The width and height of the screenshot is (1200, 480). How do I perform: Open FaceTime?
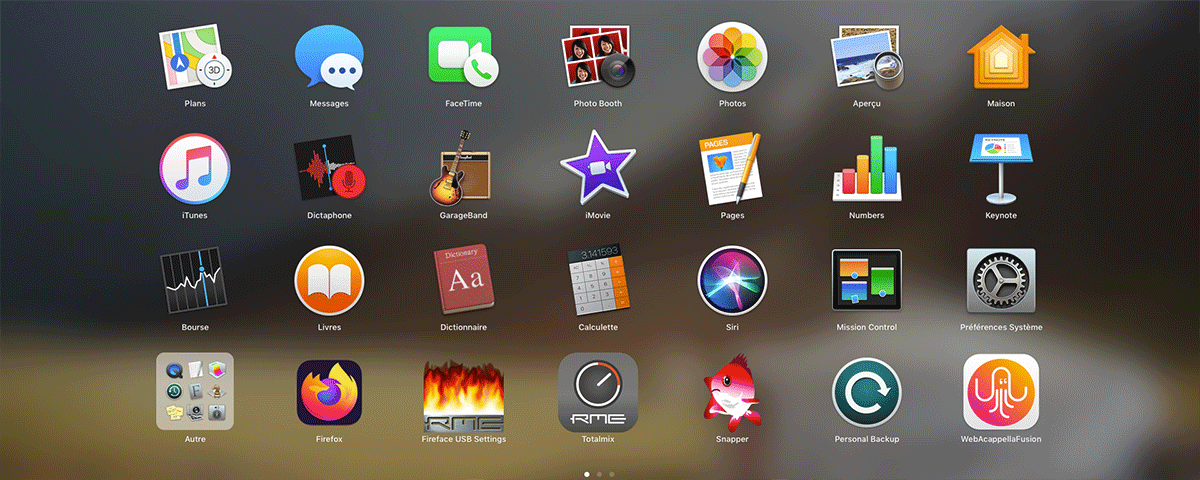463,57
